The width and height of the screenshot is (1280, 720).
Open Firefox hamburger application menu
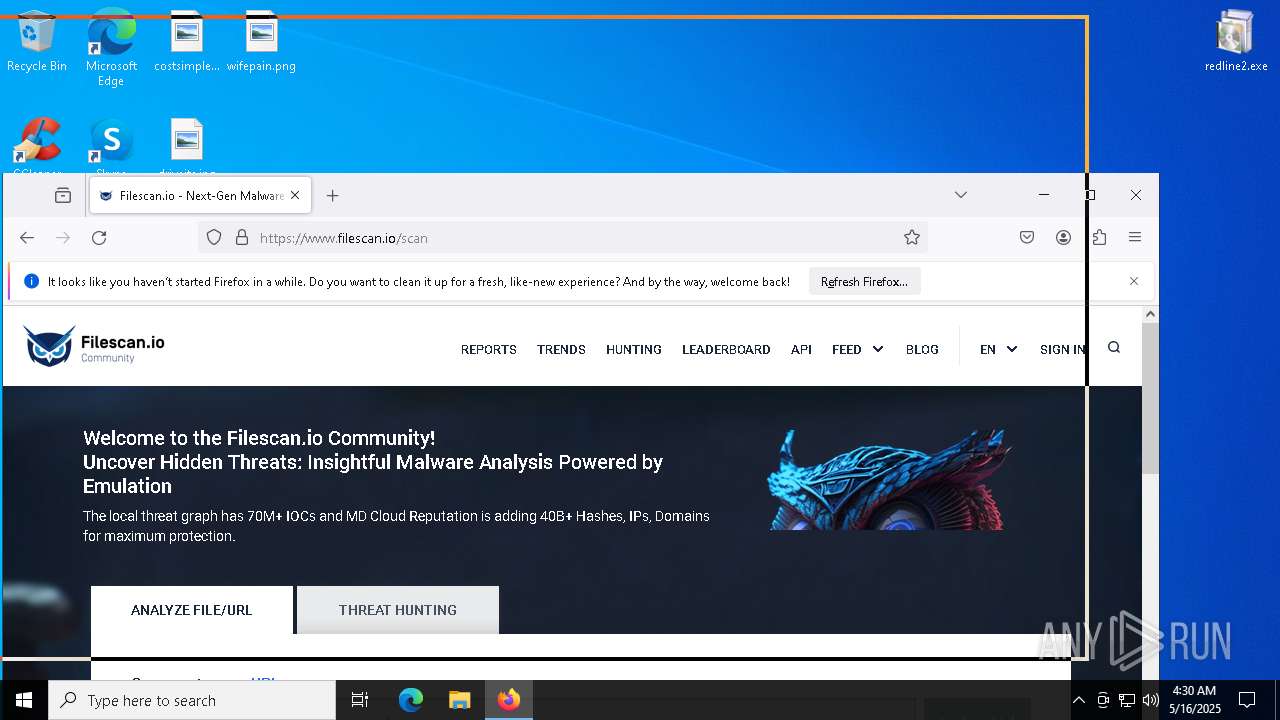(x=1135, y=237)
